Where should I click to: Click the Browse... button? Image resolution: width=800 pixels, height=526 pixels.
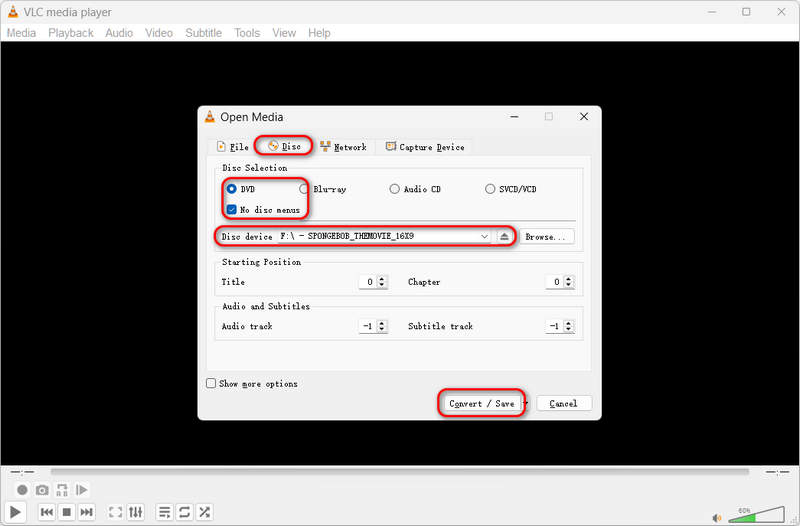point(546,237)
